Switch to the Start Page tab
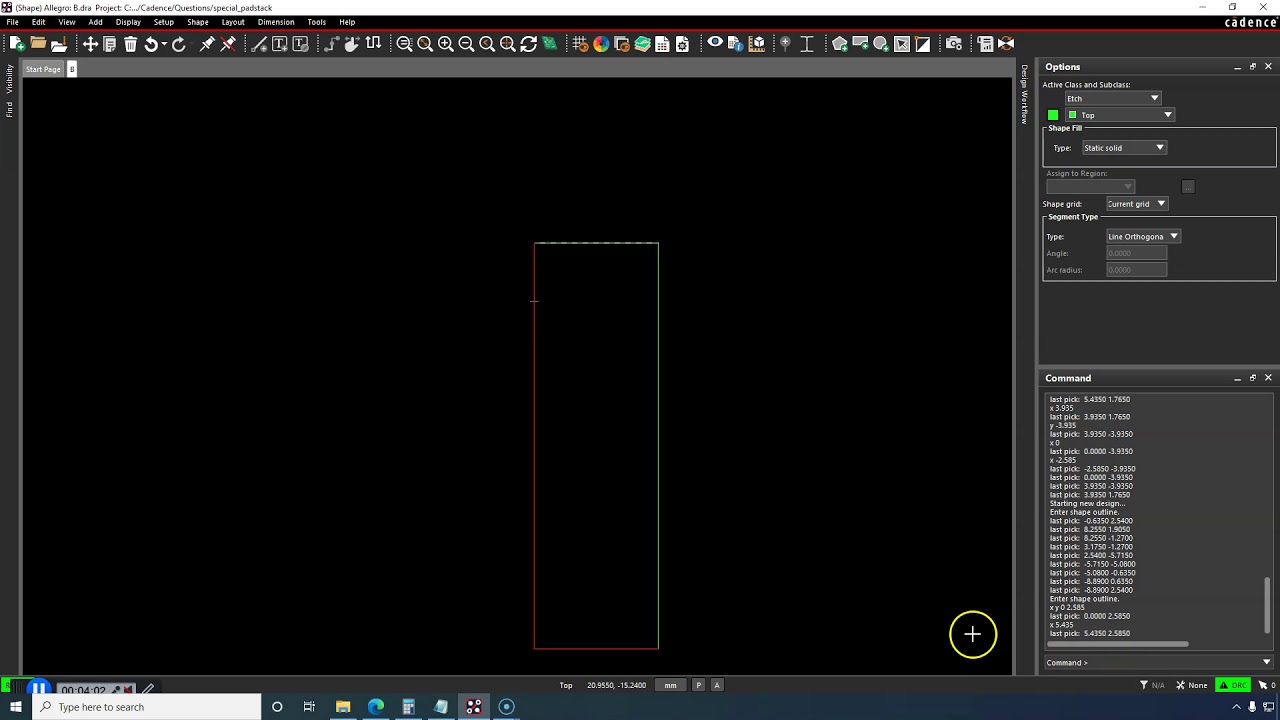The height and width of the screenshot is (720, 1280). click(x=43, y=69)
